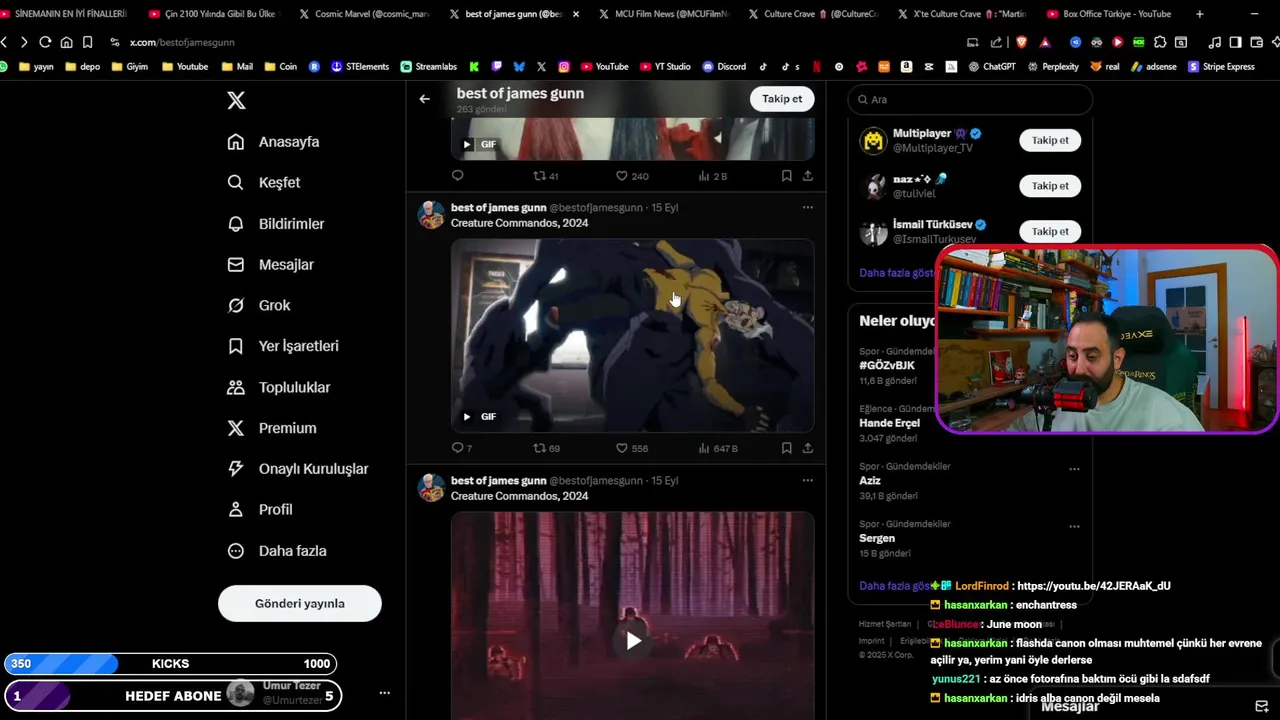
Task: Open YT Studio bookmark
Action: [665, 67]
